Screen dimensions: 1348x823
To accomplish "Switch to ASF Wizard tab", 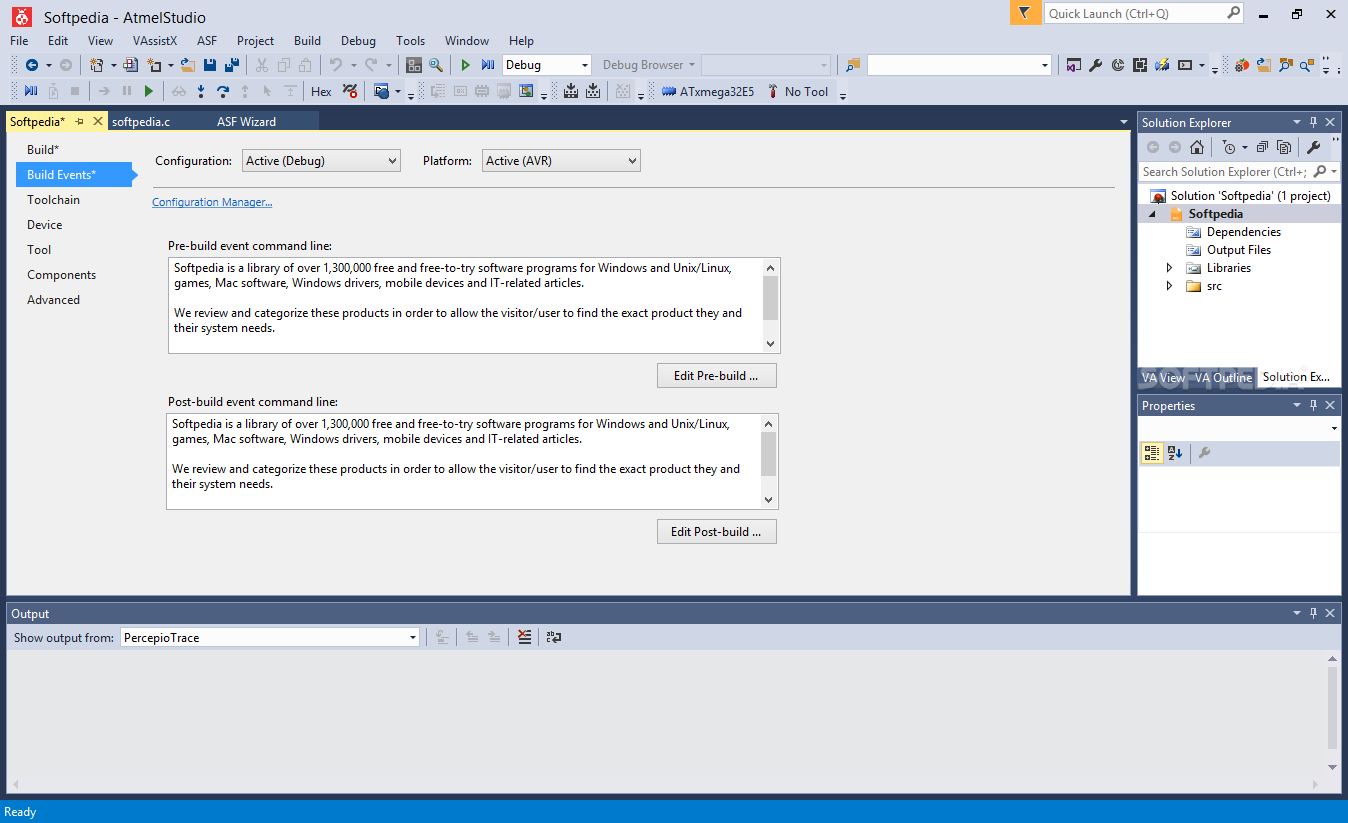I will pos(246,121).
